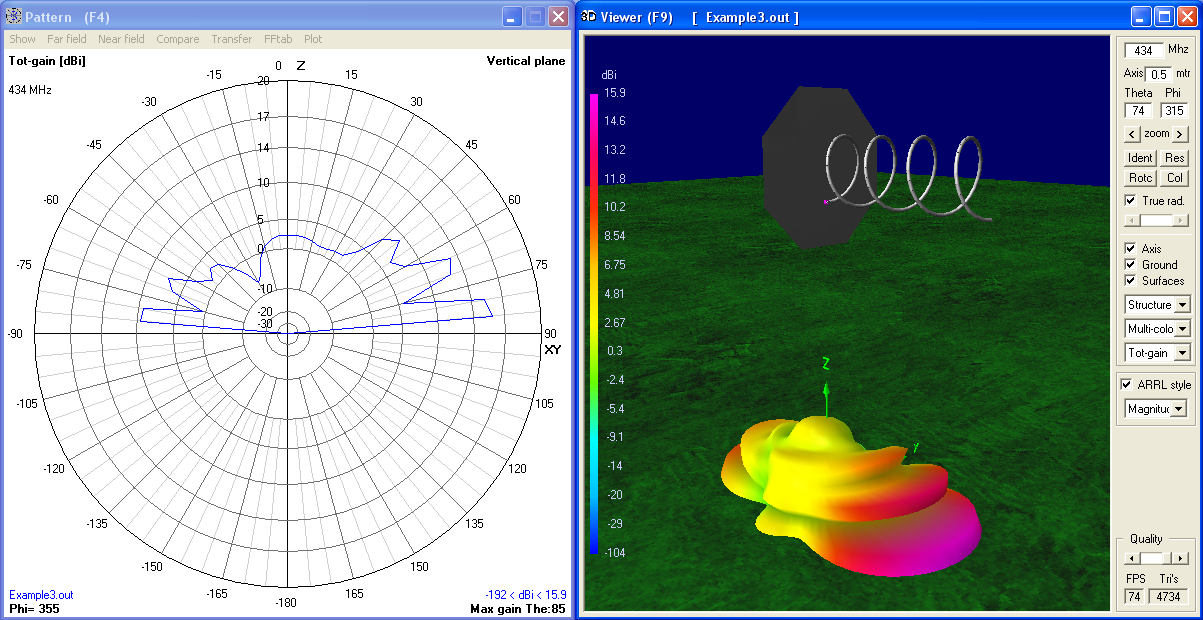The image size is (1203, 620).
Task: Click the Rotc button
Action: click(x=1140, y=177)
